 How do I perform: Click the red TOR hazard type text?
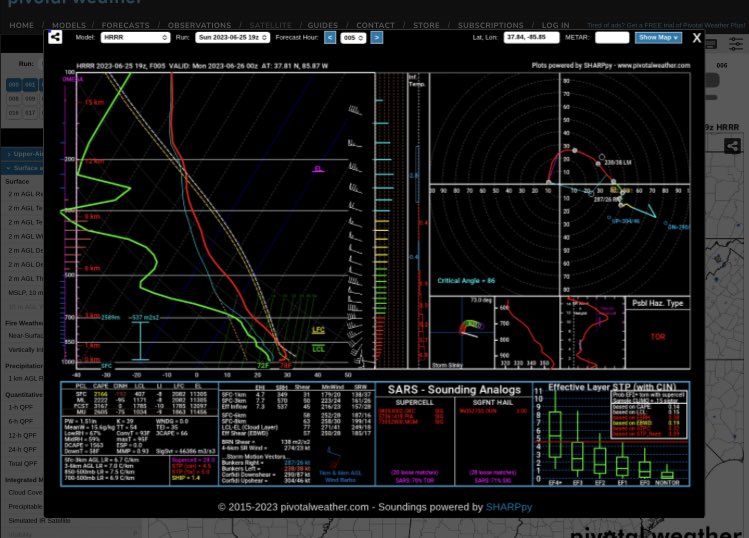tap(658, 337)
